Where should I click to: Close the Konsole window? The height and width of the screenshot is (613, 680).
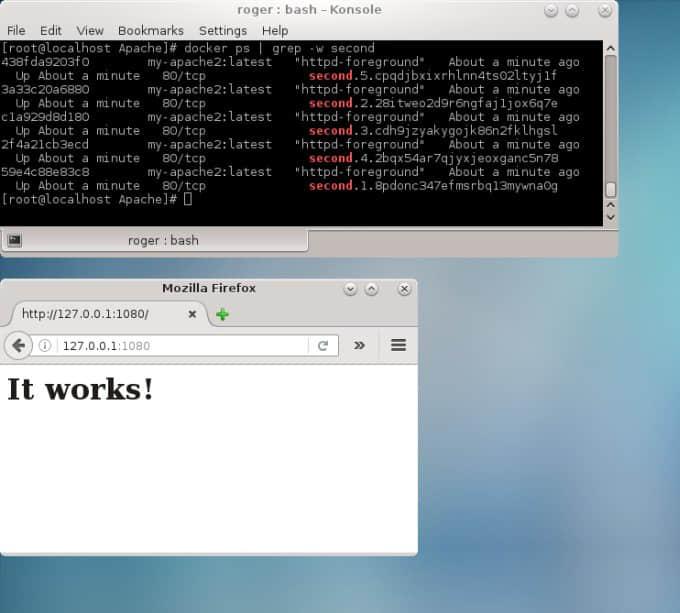[x=605, y=10]
